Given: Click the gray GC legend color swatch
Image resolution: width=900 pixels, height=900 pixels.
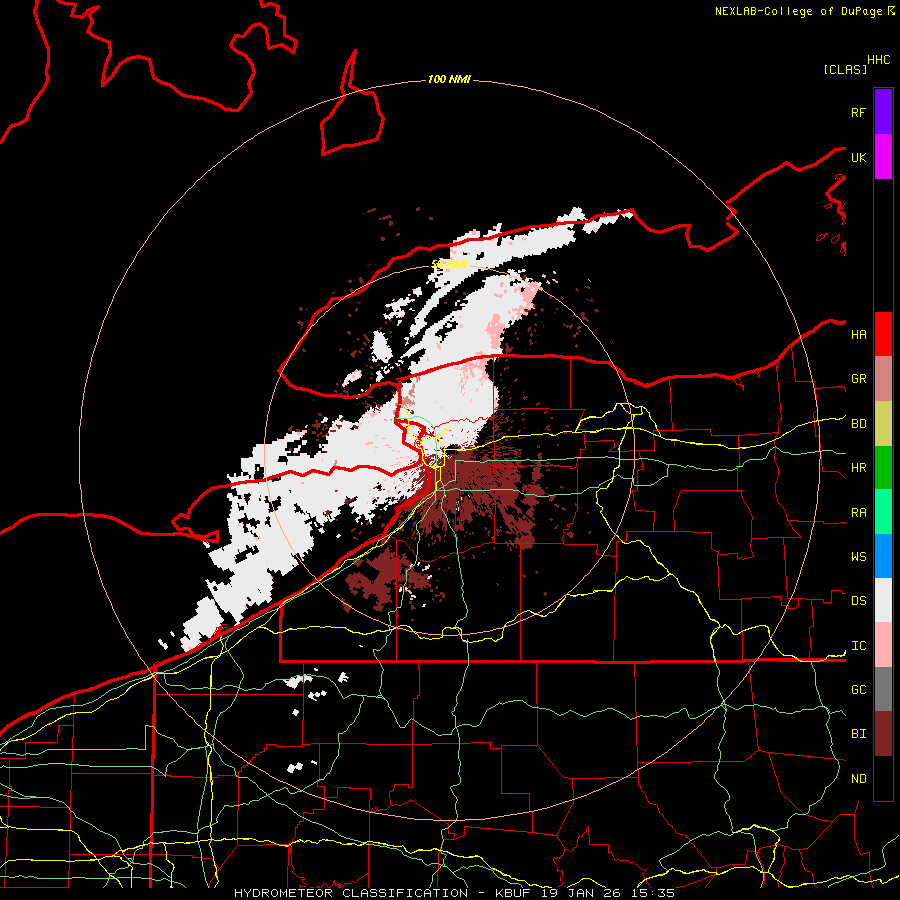Looking at the screenshot, I should pyautogui.click(x=883, y=689).
